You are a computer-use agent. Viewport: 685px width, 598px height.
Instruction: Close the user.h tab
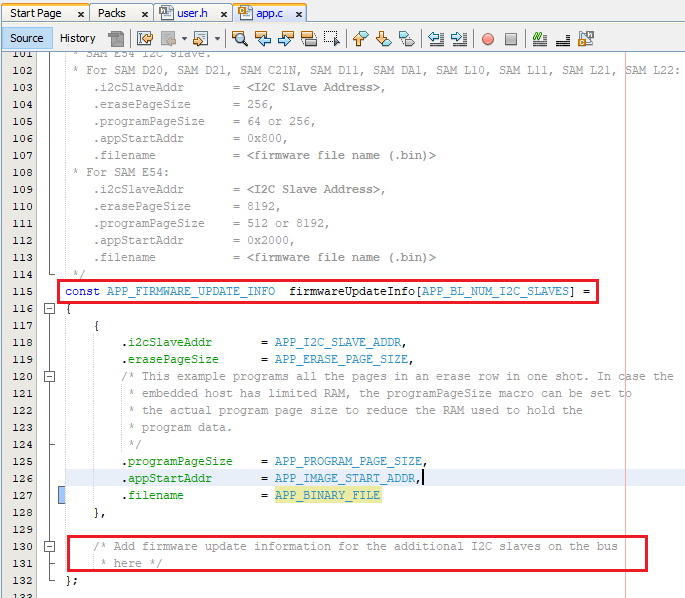224,14
